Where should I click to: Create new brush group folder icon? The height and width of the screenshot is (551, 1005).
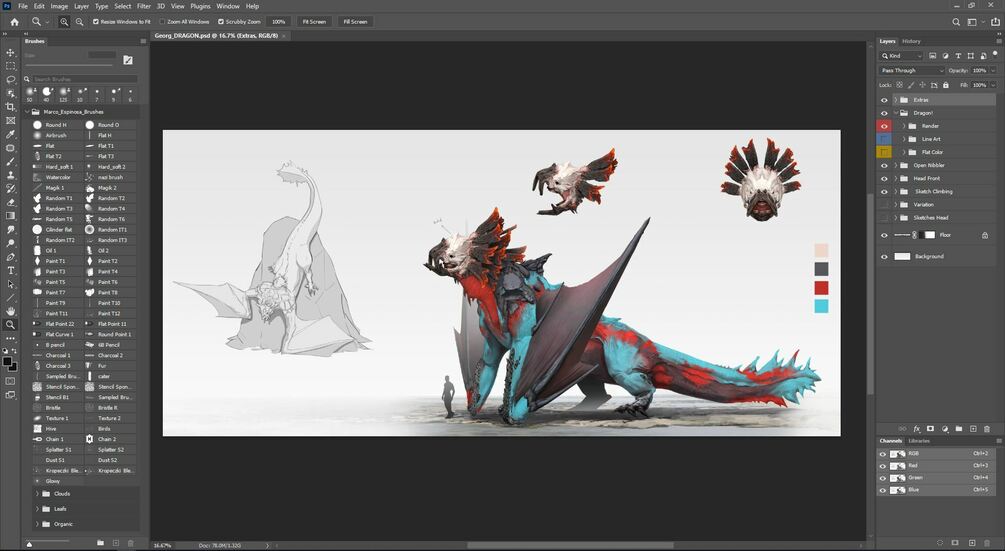pyautogui.click(x=101, y=543)
